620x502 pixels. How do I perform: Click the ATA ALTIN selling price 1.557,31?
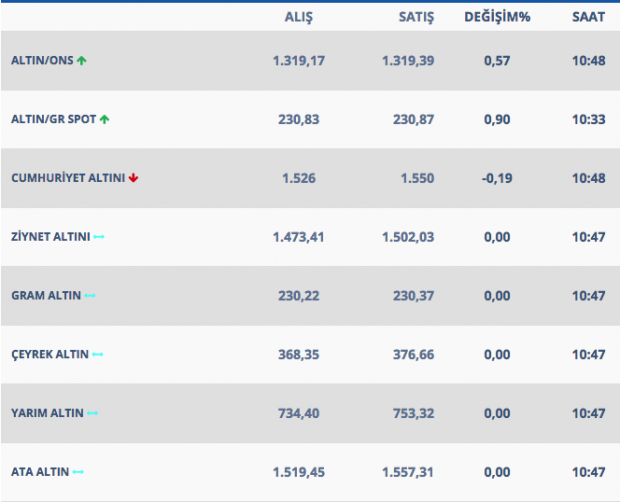pos(409,472)
